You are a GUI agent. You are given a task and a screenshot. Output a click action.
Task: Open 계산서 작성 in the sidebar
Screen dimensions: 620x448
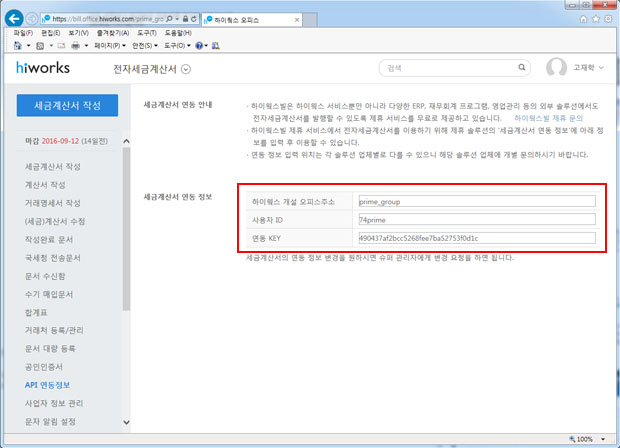[x=45, y=185]
